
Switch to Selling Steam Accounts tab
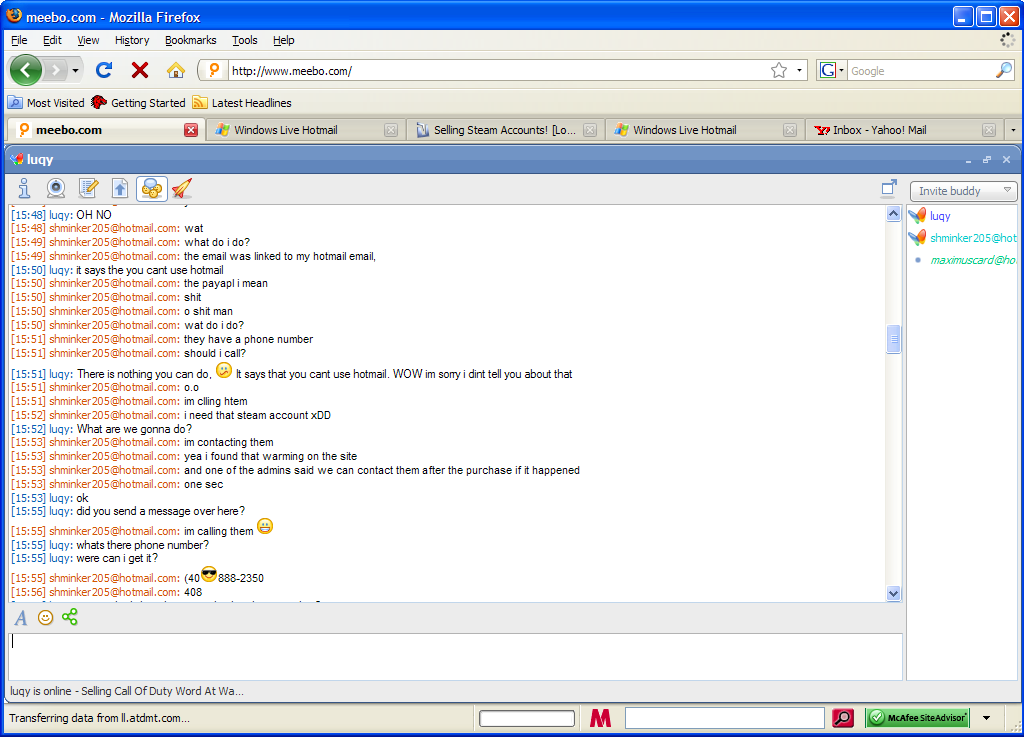[x=504, y=130]
